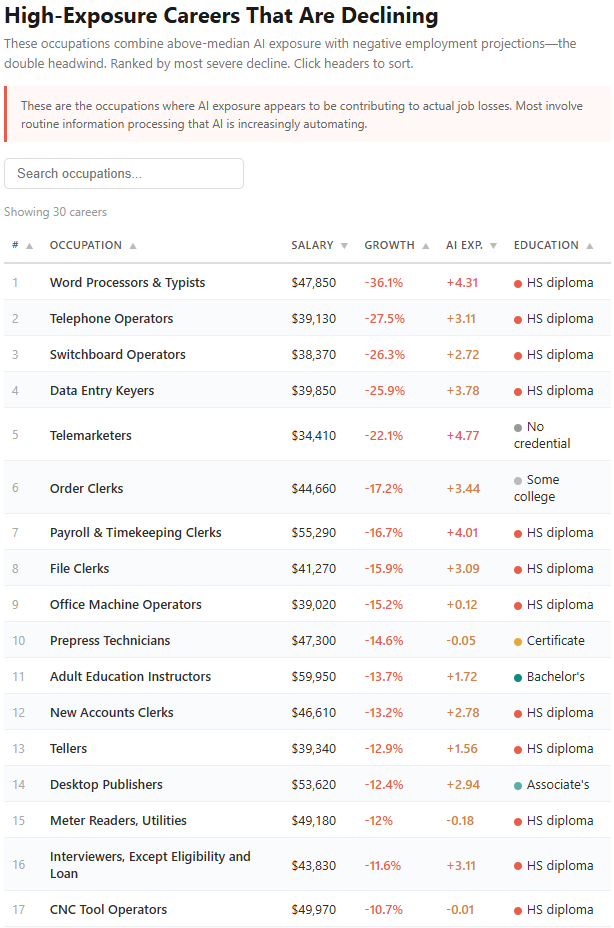Screen dimensions: 614x928
Task: Sort by rank number arrow icon
Action: pyautogui.click(x=30, y=246)
